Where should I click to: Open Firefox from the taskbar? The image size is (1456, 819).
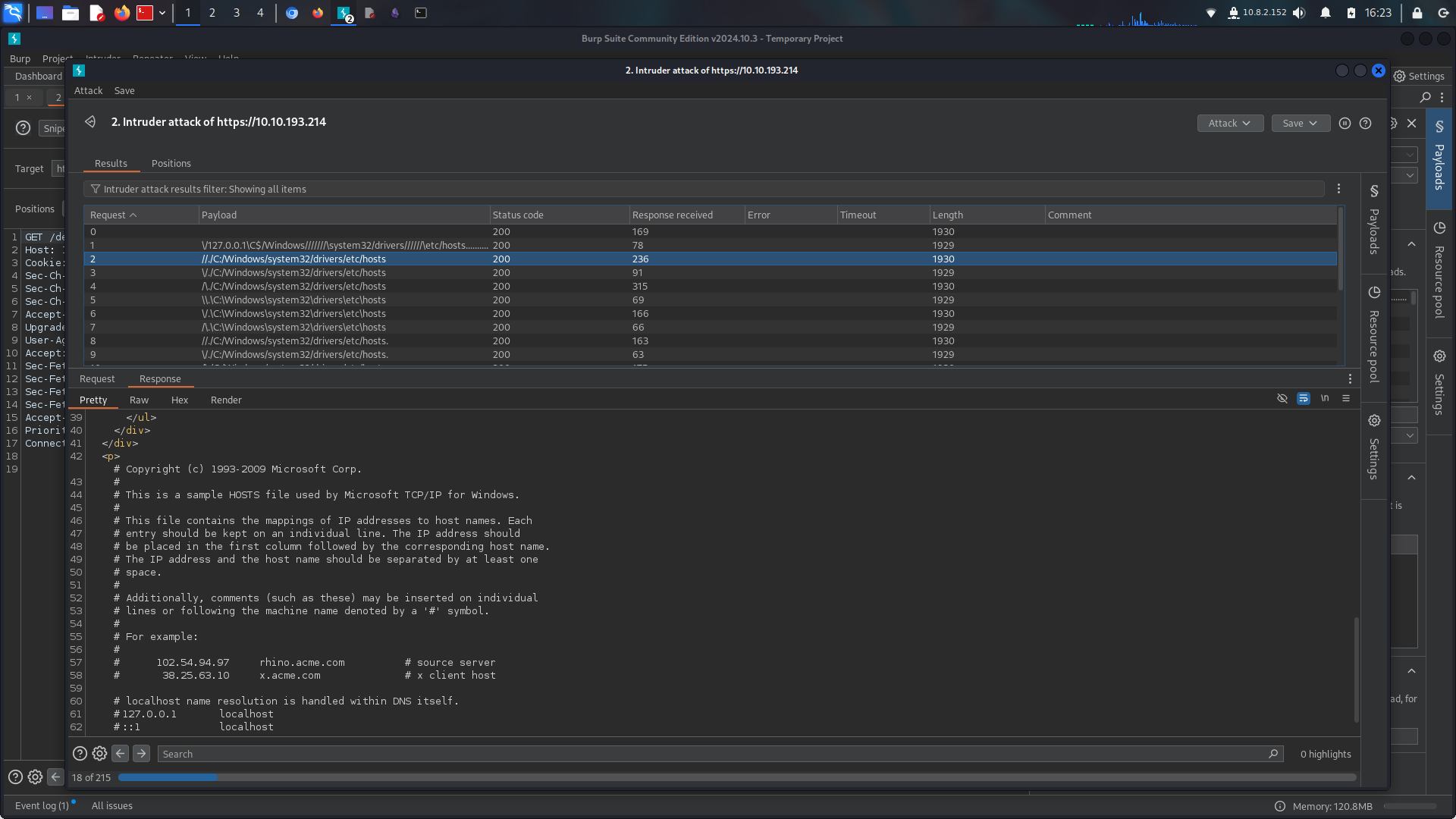tap(122, 13)
